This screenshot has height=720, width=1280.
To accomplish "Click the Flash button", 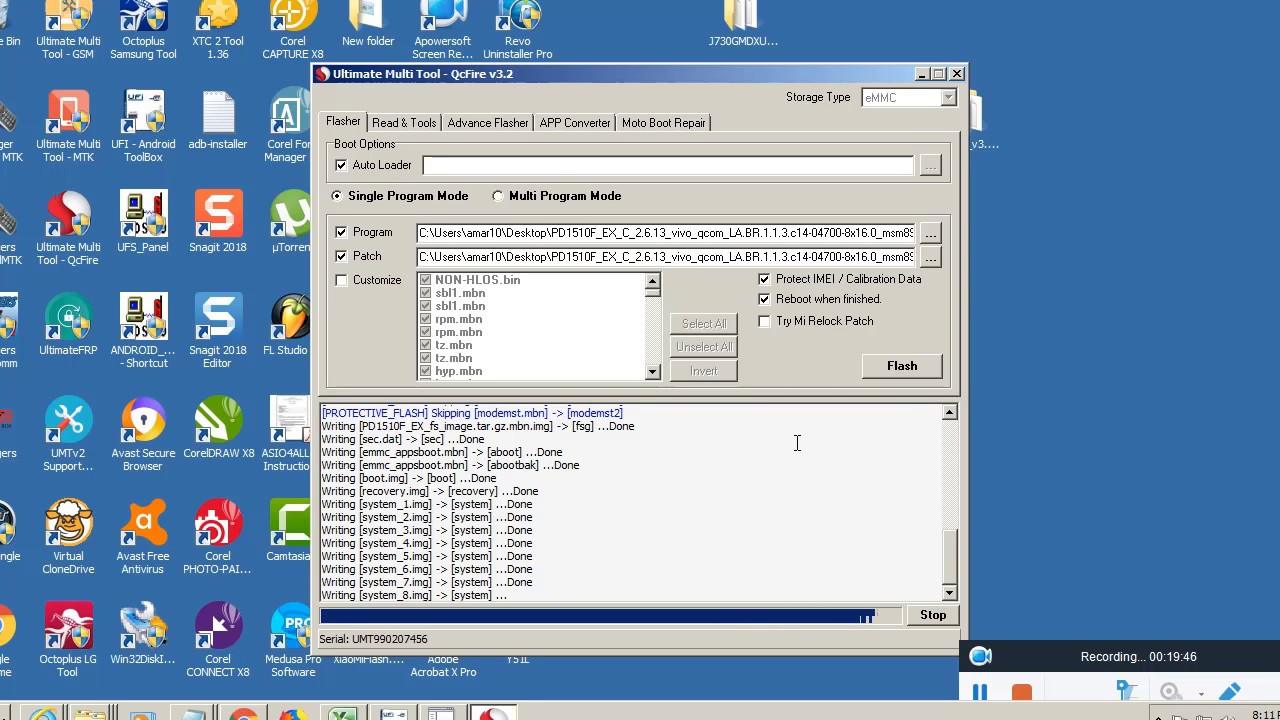I will coord(902,366).
